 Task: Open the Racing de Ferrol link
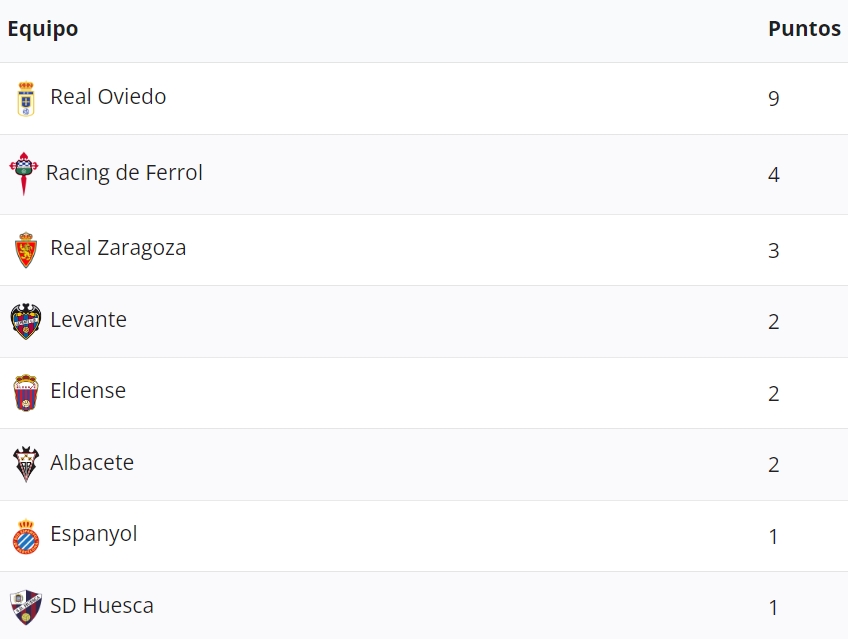click(x=124, y=173)
